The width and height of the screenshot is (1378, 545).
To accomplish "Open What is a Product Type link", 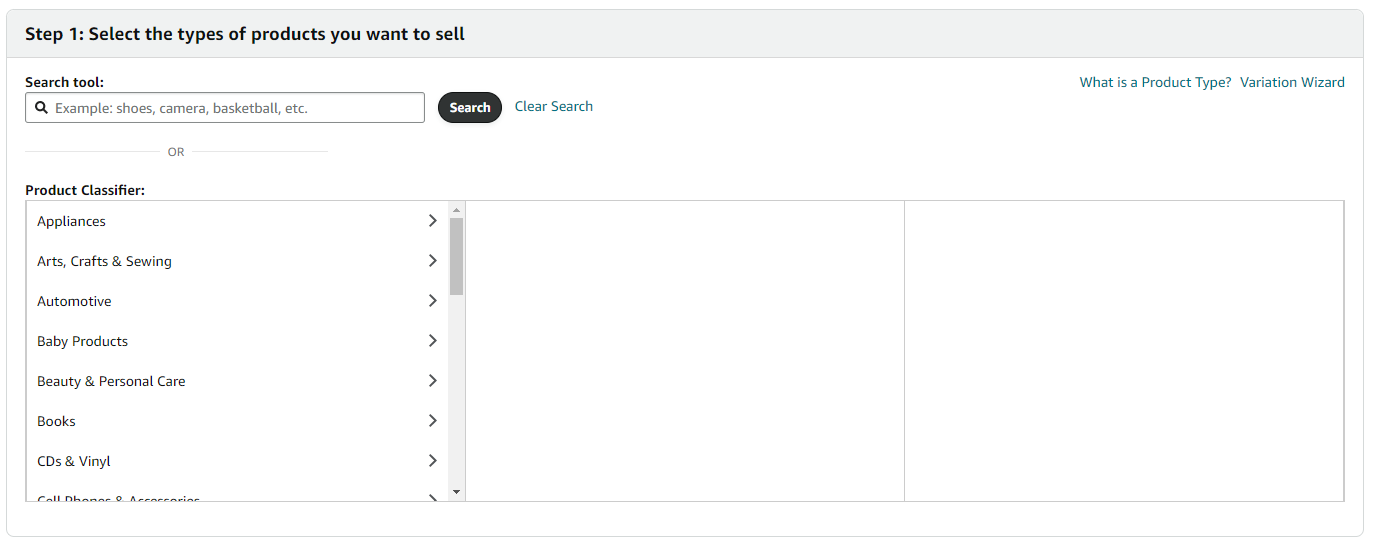I will tap(1155, 82).
